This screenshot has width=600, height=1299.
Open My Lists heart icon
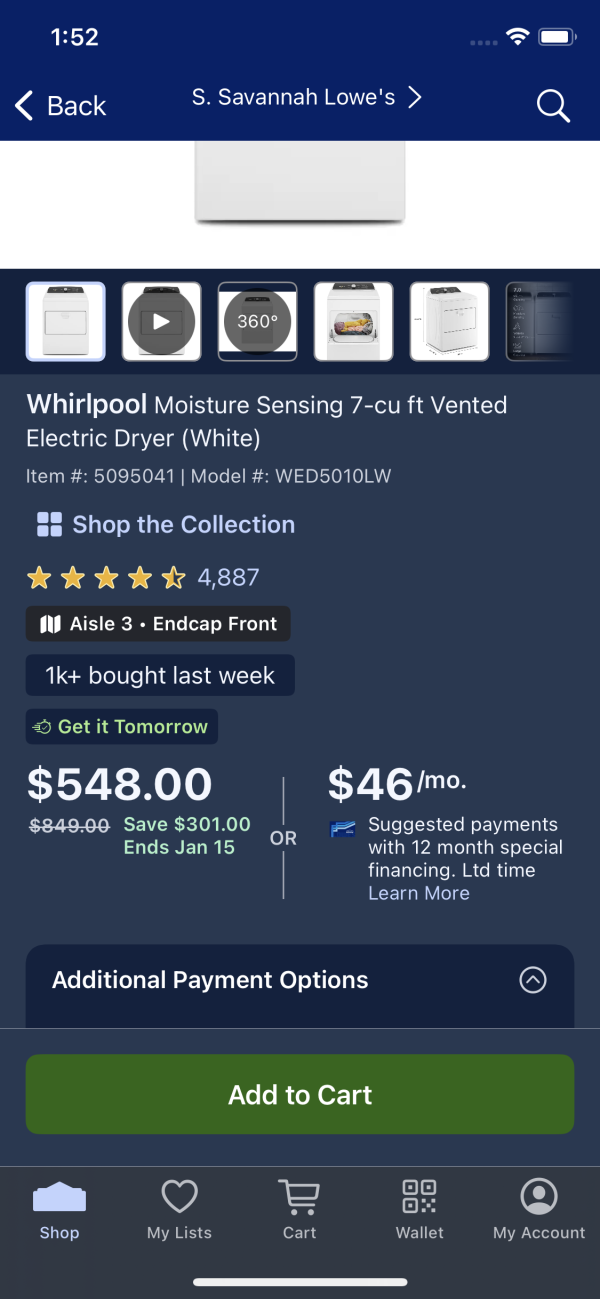(179, 1196)
